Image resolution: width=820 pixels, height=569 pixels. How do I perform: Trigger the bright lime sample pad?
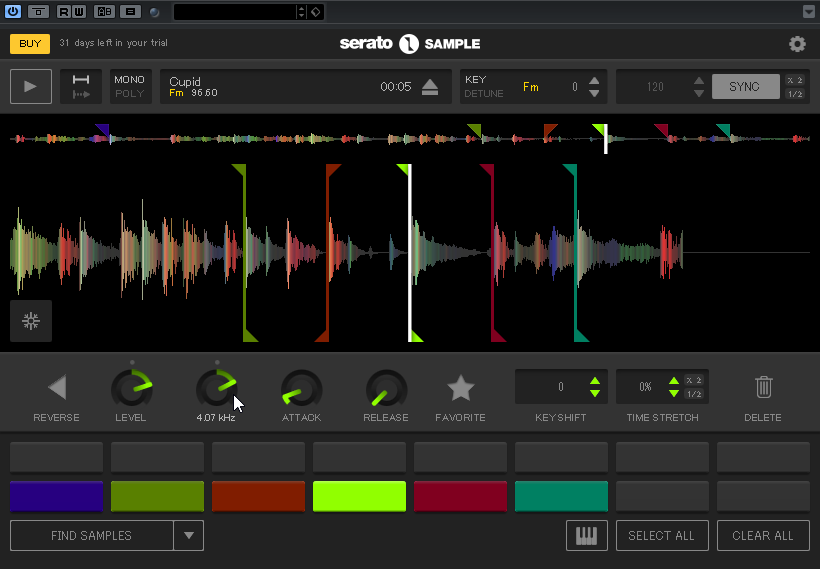tap(359, 496)
